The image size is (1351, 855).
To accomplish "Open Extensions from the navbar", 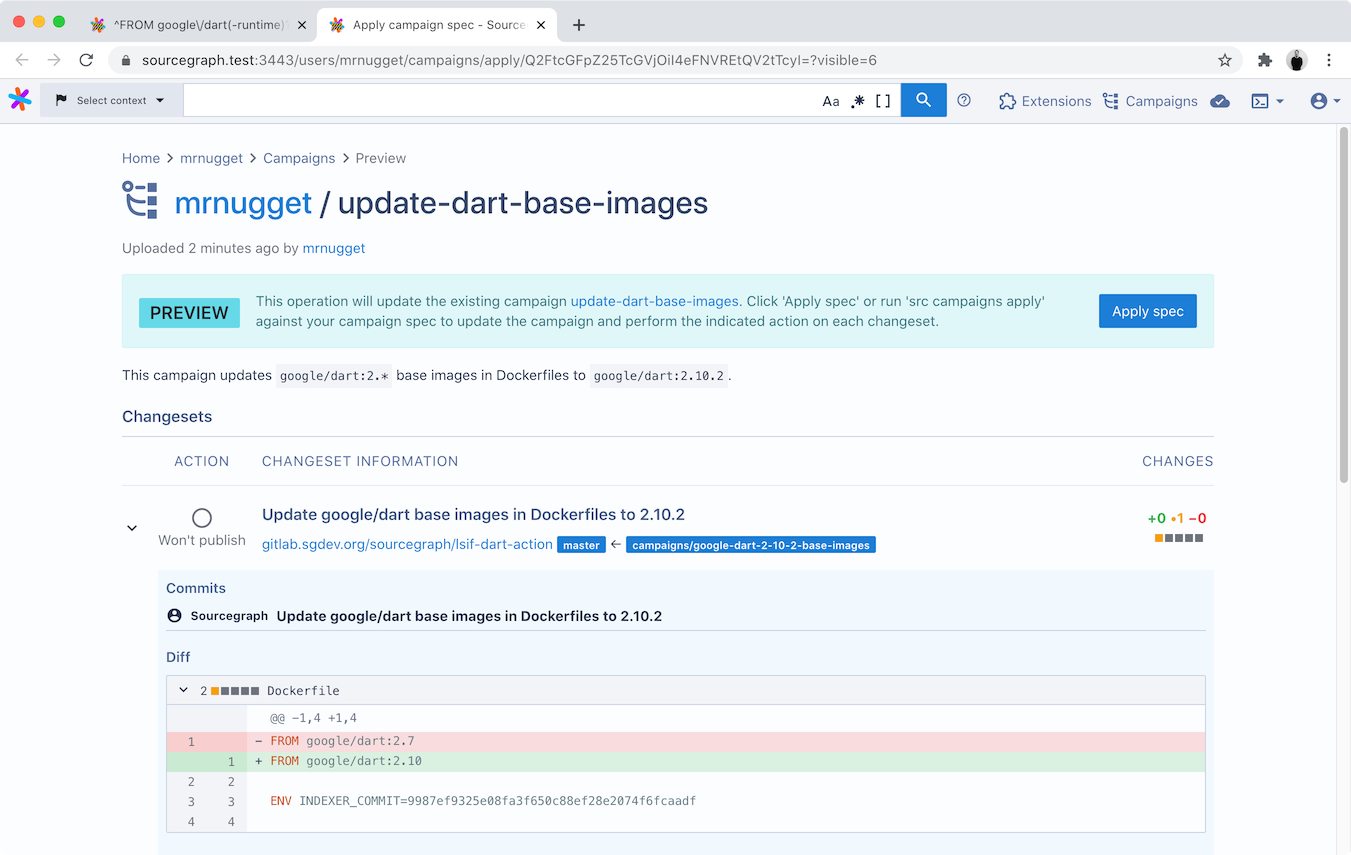I will 1045,101.
